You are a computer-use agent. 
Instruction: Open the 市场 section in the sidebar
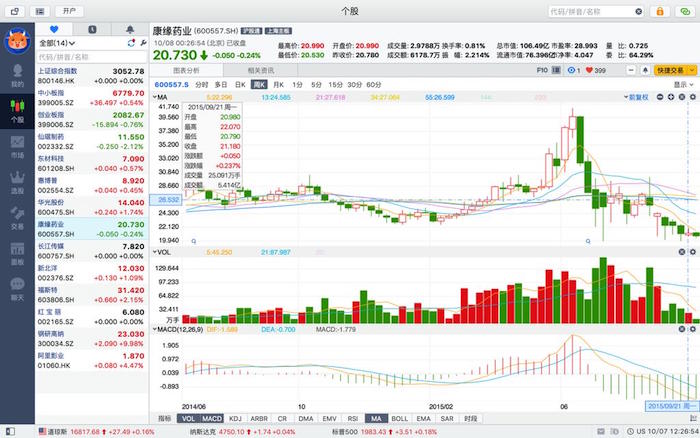point(17,147)
